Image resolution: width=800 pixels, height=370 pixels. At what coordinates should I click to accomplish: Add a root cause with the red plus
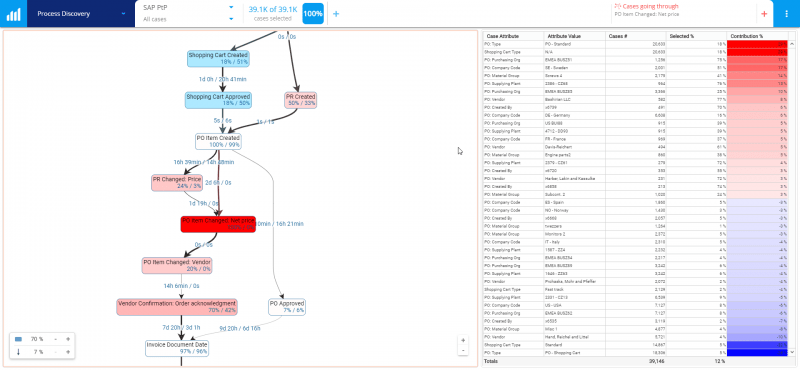point(764,14)
